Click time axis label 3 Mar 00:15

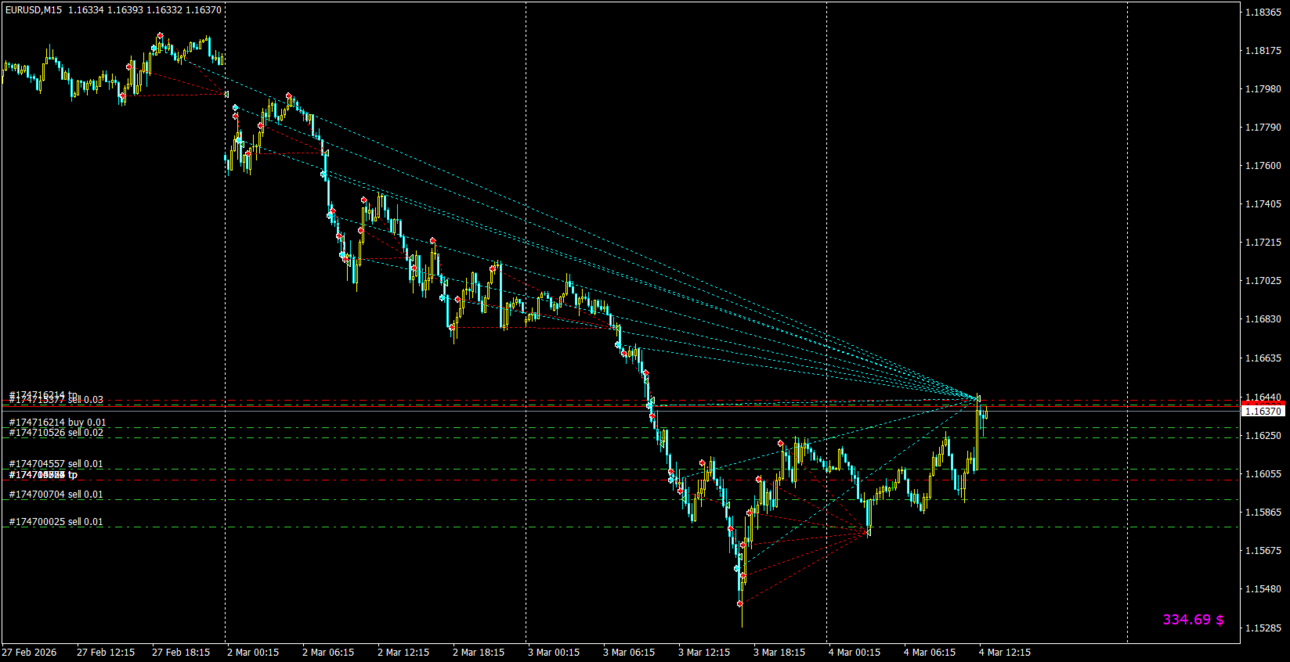point(555,652)
